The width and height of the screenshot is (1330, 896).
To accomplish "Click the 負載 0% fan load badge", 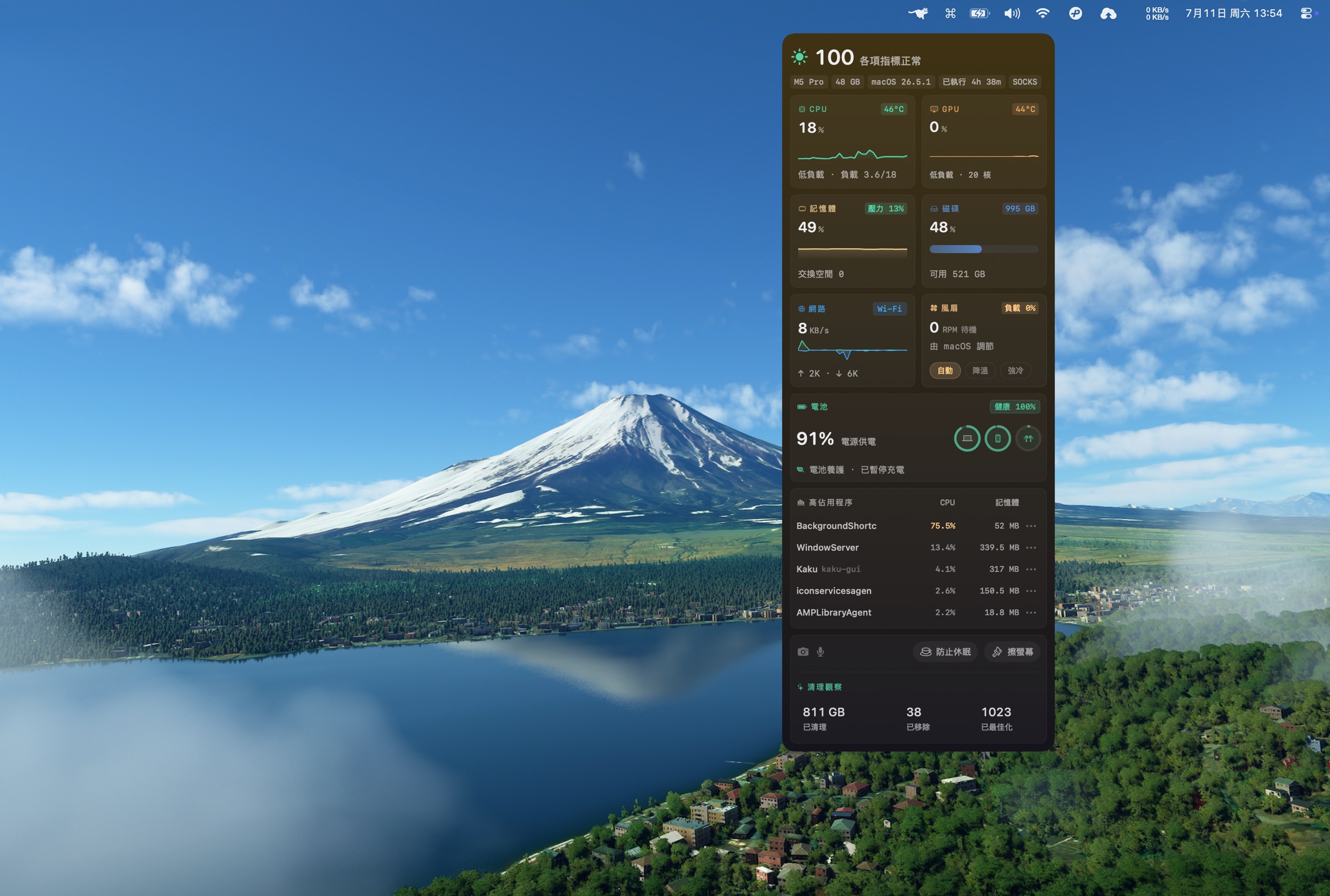I will [1020, 308].
